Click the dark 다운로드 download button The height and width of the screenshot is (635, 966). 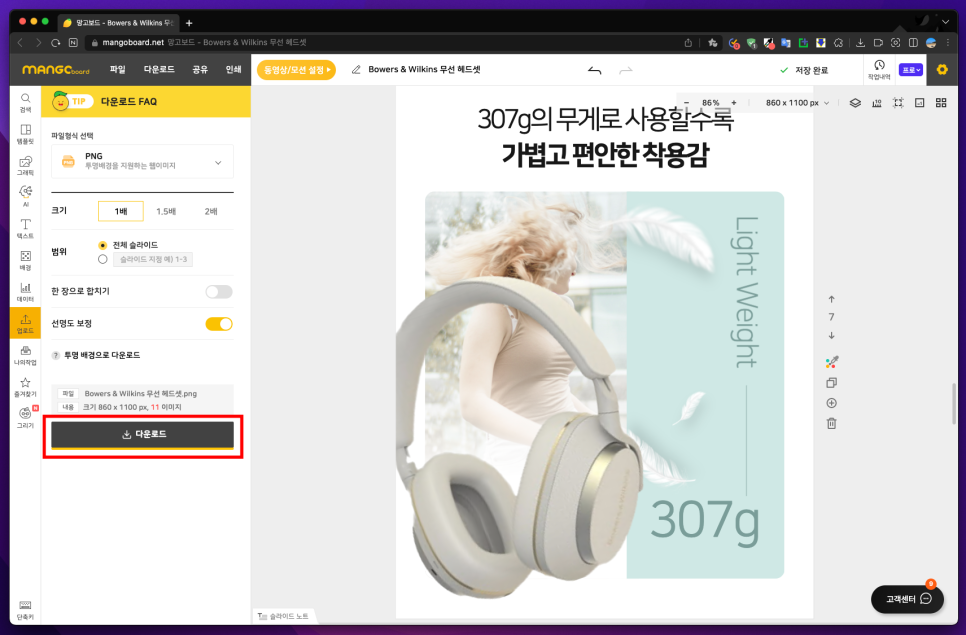pos(142,434)
